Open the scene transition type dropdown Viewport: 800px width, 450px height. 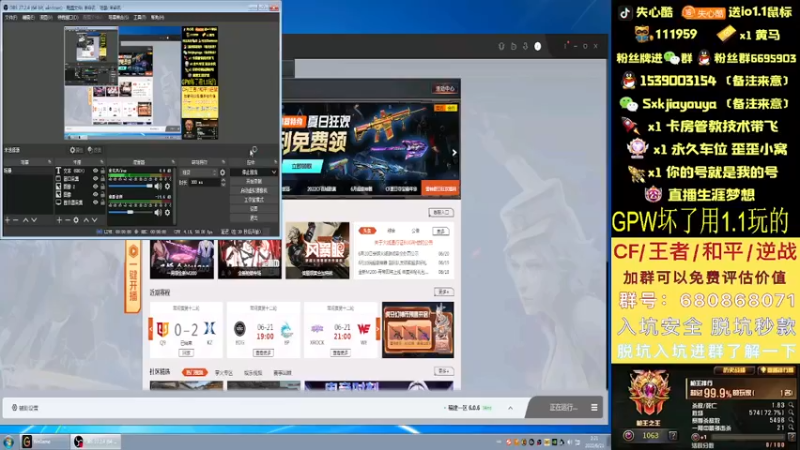point(199,172)
